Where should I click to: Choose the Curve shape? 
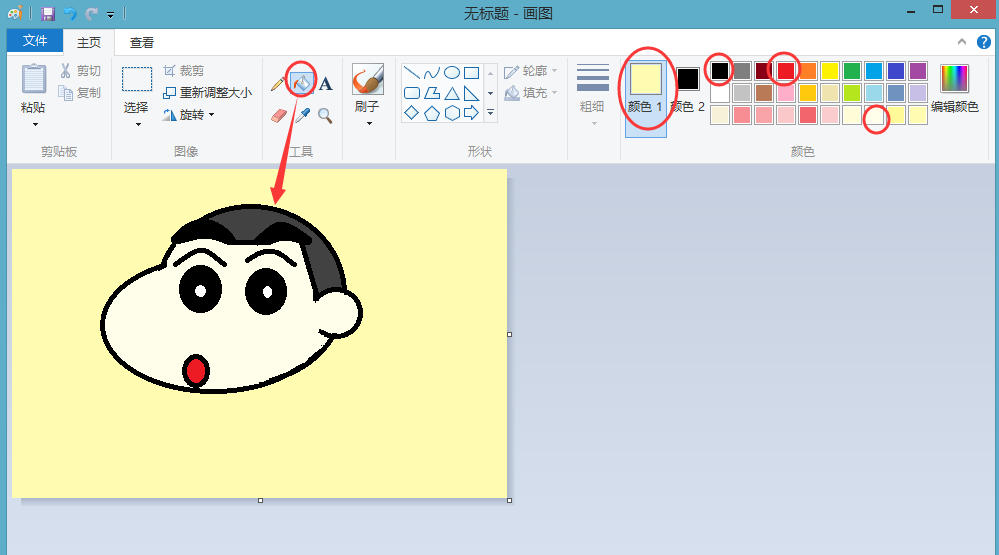(431, 73)
